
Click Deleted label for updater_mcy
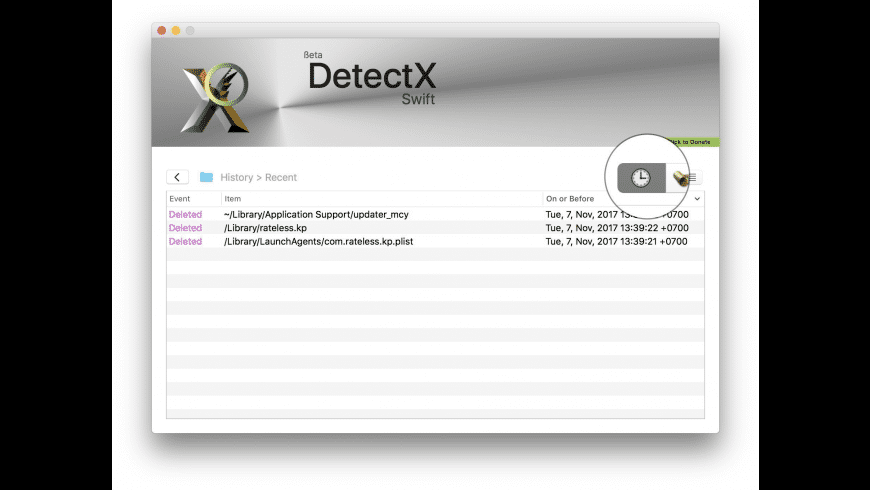coord(185,214)
